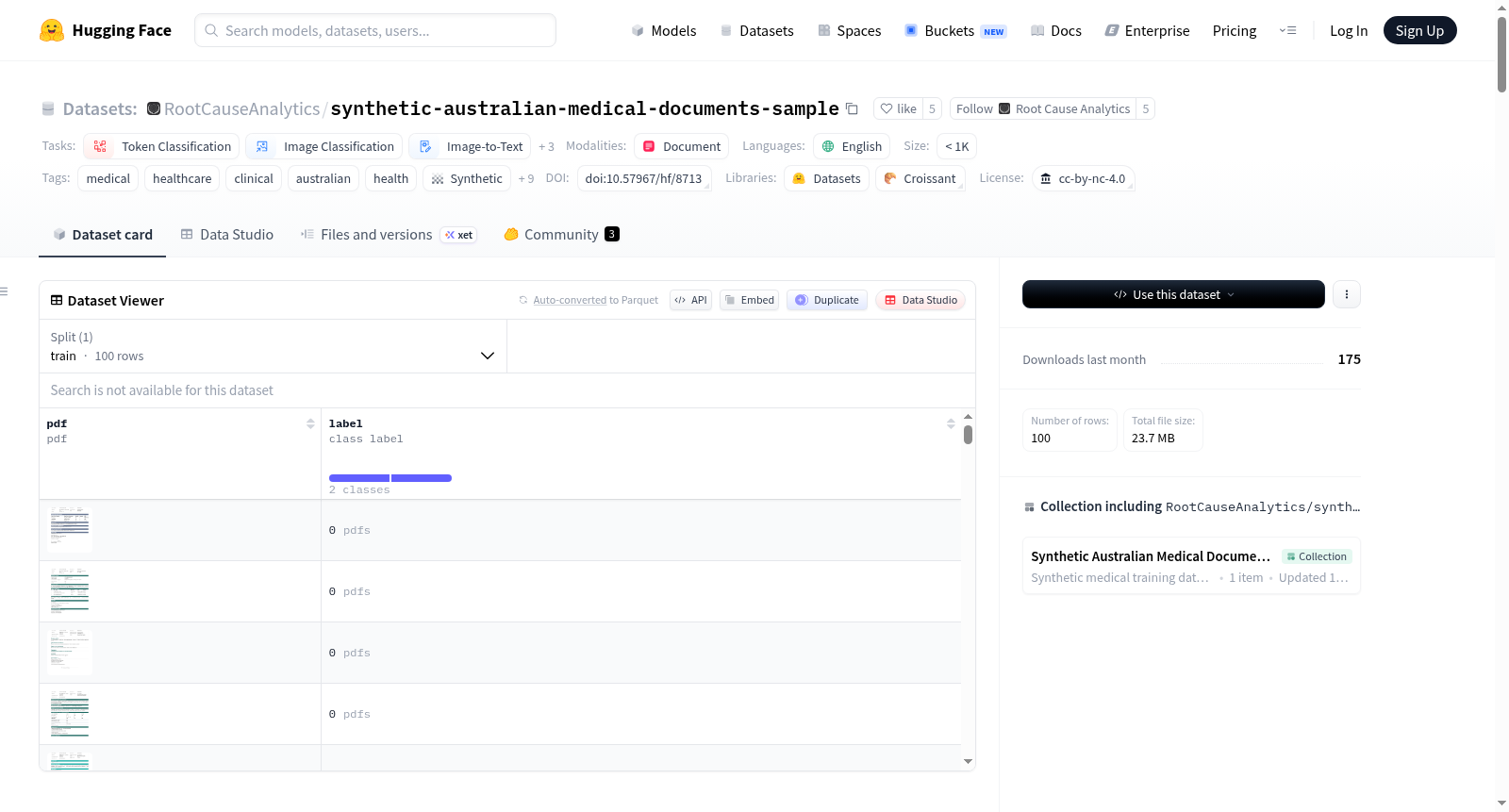Click the Image Classification task tag
Viewport: 1509px width, 812px height.
point(324,146)
